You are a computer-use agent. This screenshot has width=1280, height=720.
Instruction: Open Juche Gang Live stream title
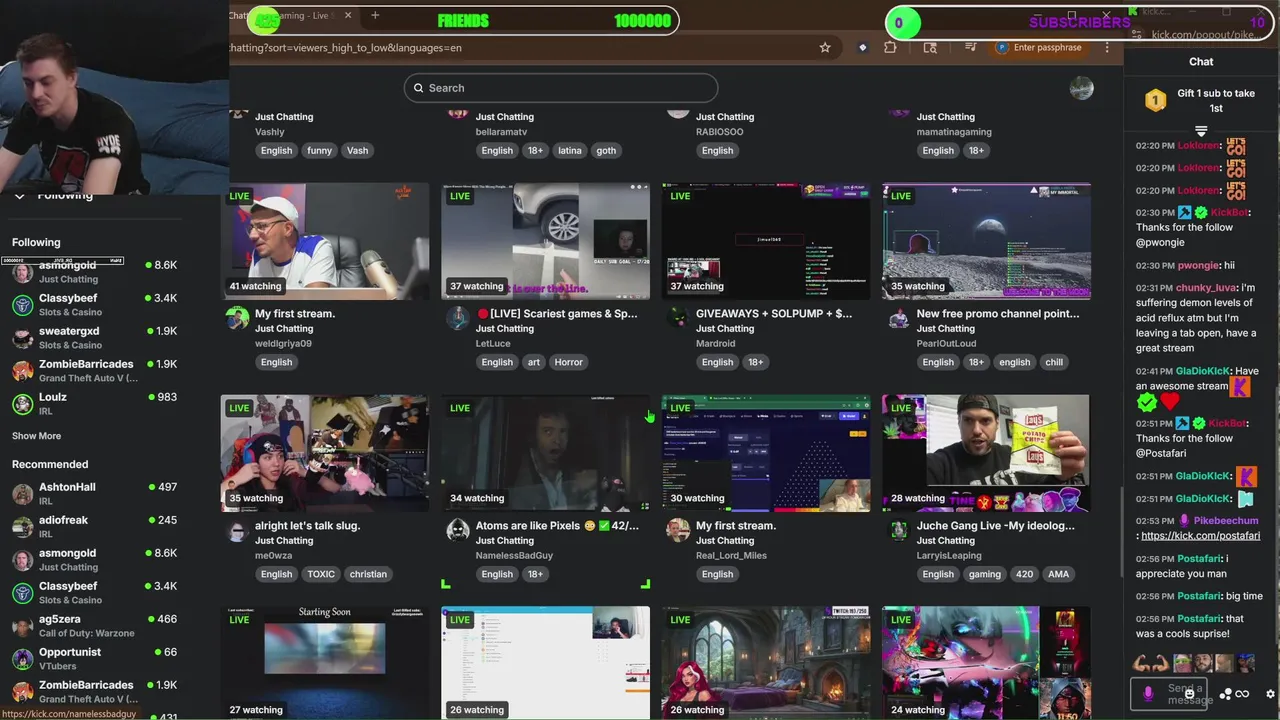click(996, 525)
